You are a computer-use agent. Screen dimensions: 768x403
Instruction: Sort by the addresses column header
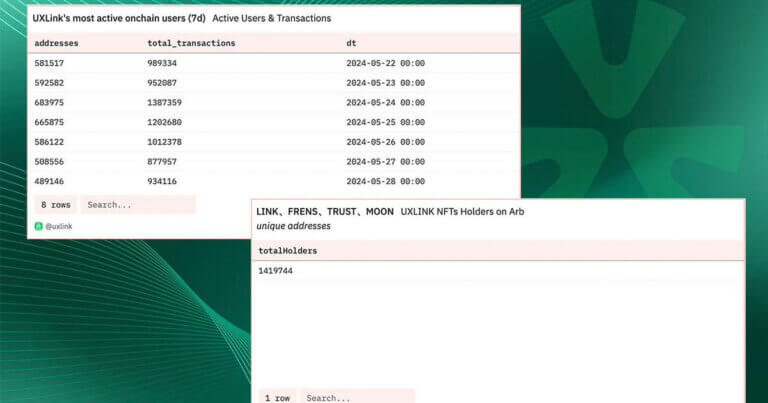pos(56,43)
